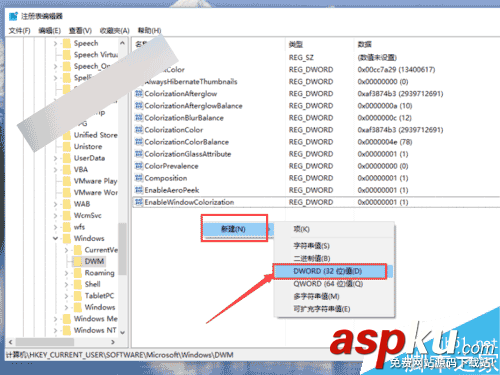Click the 0xaf3874b3 data of ColorizationAfterglow

pos(400,93)
